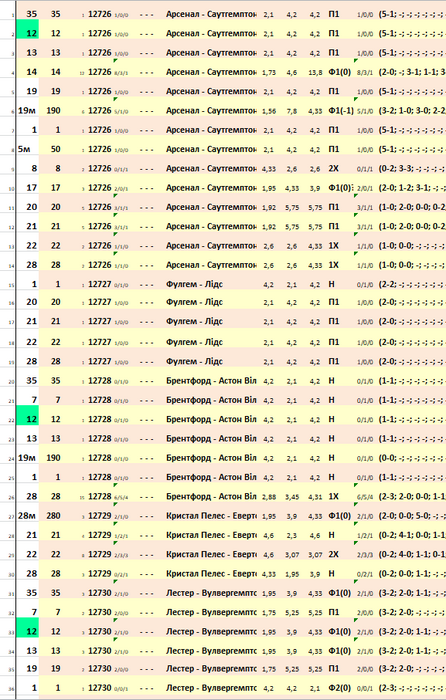Click 190 in the Брентфорд row
This screenshot has width=446, height=700.
(53, 458)
